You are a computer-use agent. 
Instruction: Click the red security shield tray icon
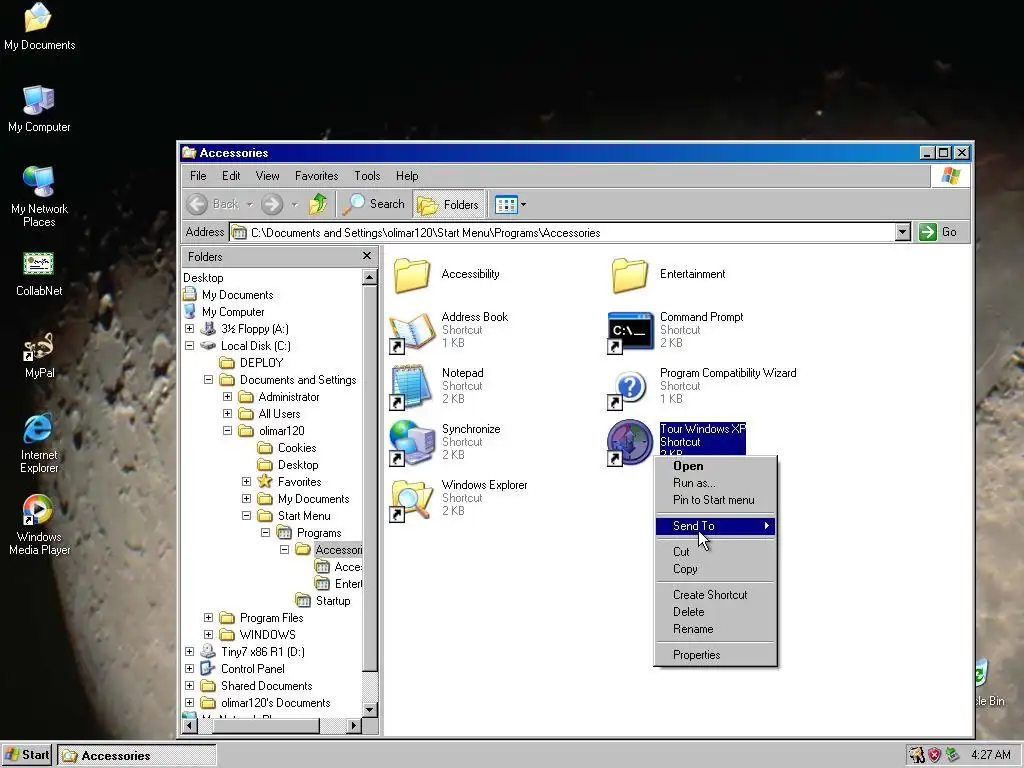(935, 756)
